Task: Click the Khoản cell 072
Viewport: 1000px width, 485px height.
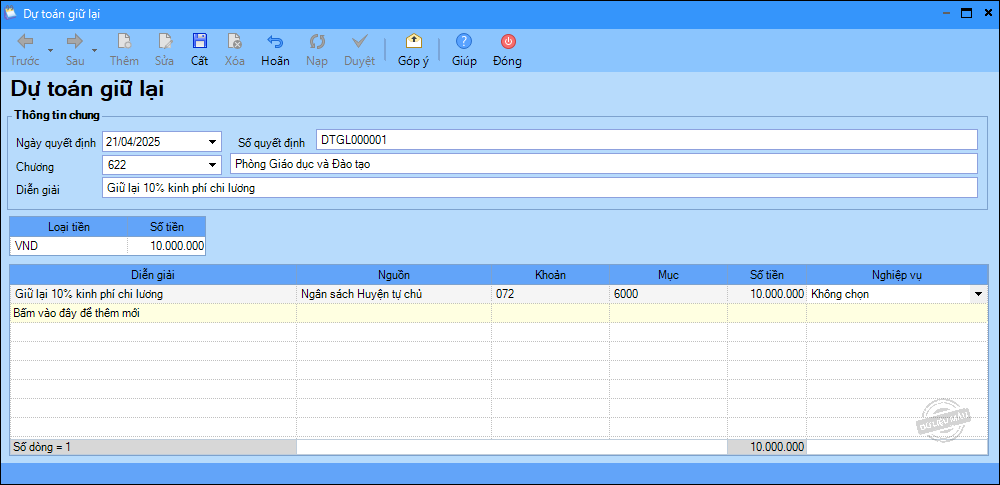Action: pos(550,294)
